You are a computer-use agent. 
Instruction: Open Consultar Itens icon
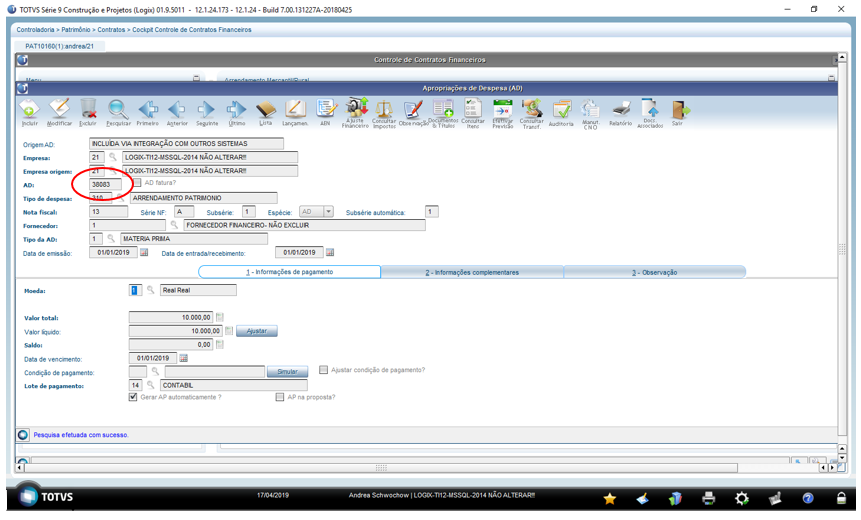click(x=473, y=112)
